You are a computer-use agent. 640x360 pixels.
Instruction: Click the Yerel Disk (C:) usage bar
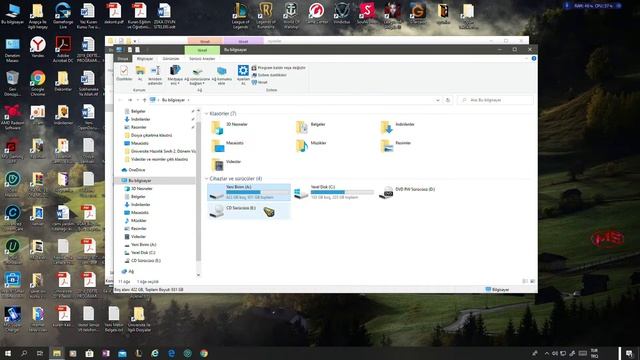(342, 192)
